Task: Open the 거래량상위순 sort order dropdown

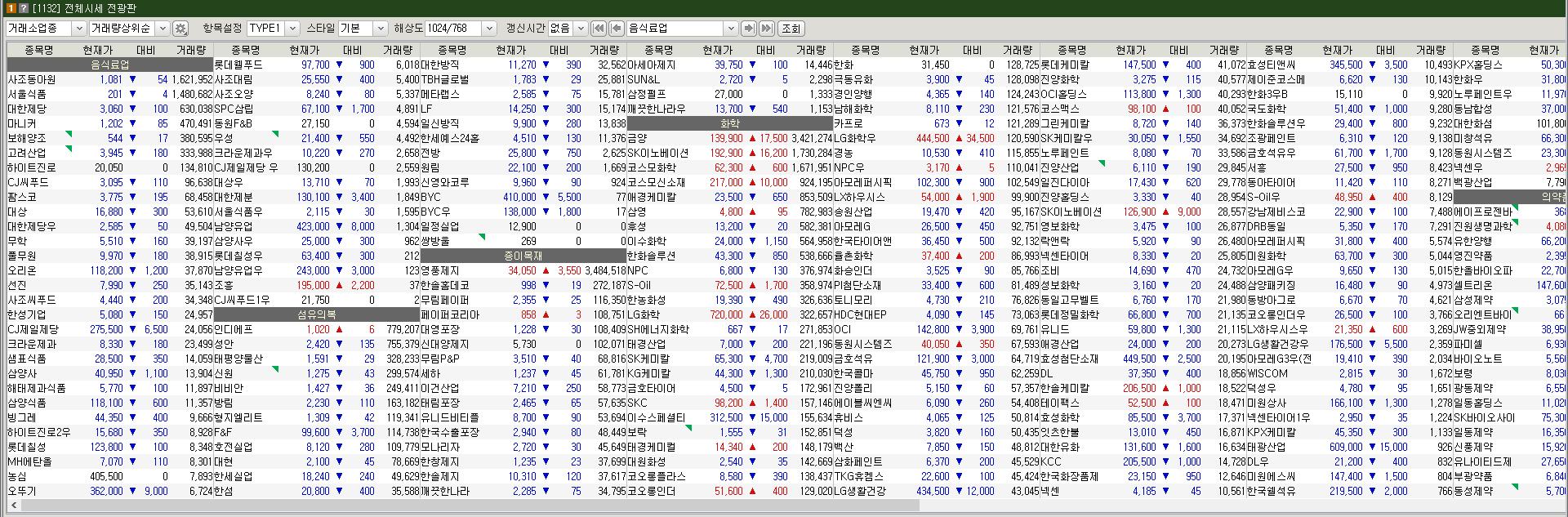Action: point(129,29)
